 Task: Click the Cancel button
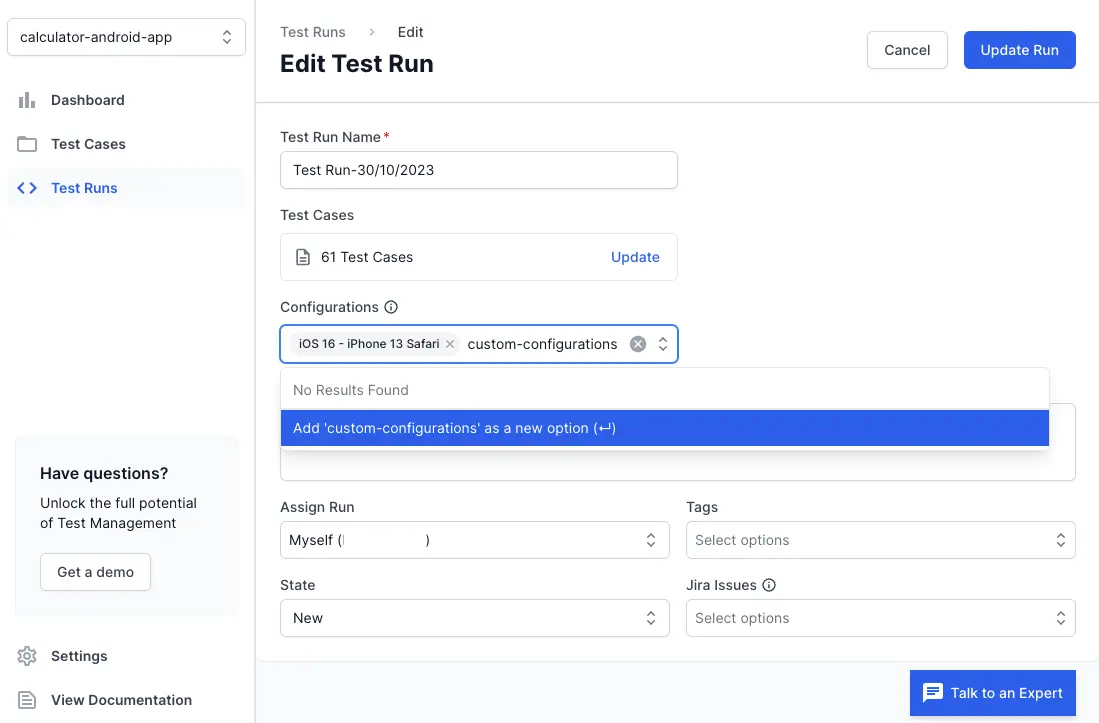point(907,50)
